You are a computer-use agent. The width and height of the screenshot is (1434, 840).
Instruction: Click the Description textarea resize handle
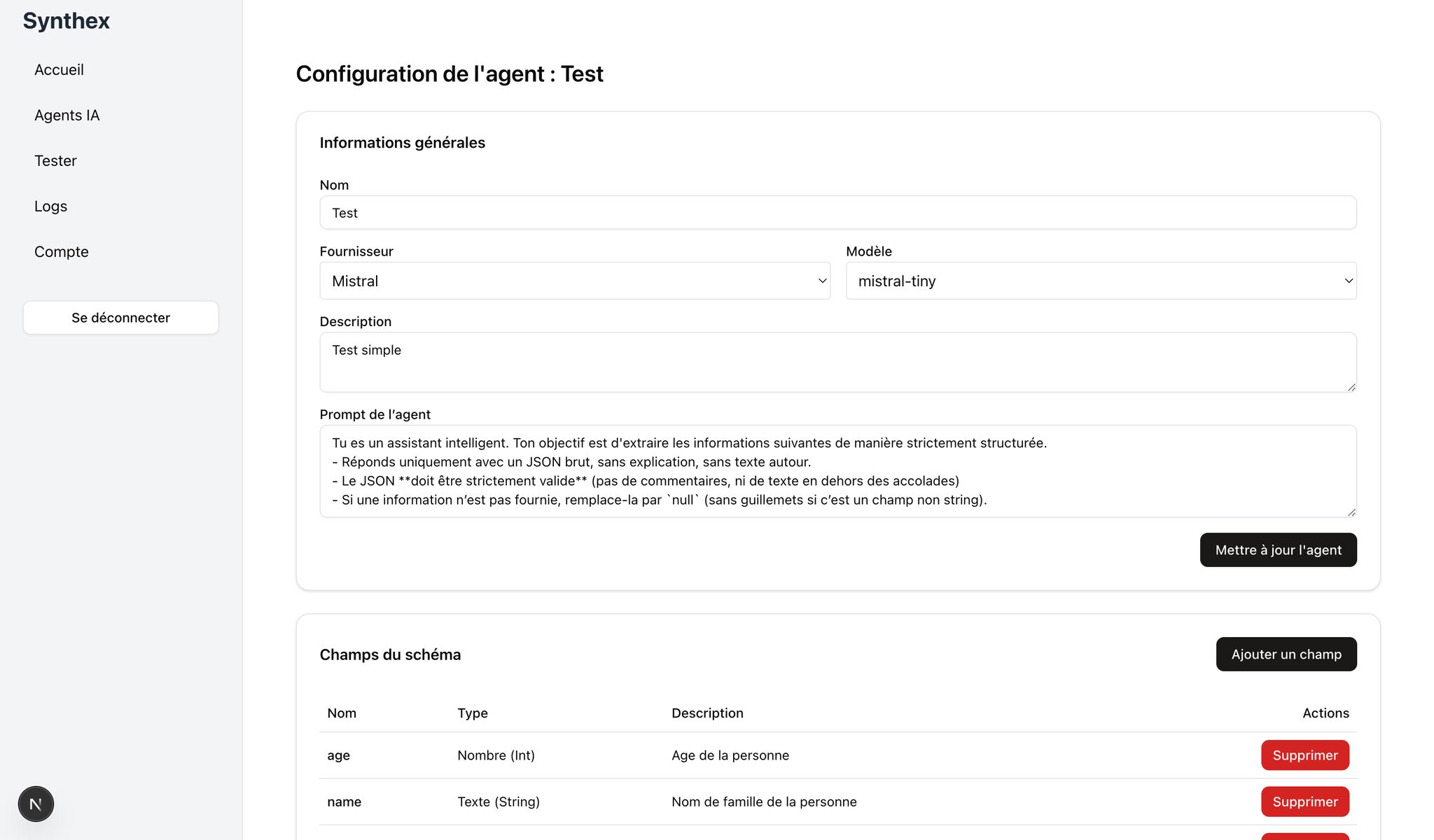[x=1351, y=387]
